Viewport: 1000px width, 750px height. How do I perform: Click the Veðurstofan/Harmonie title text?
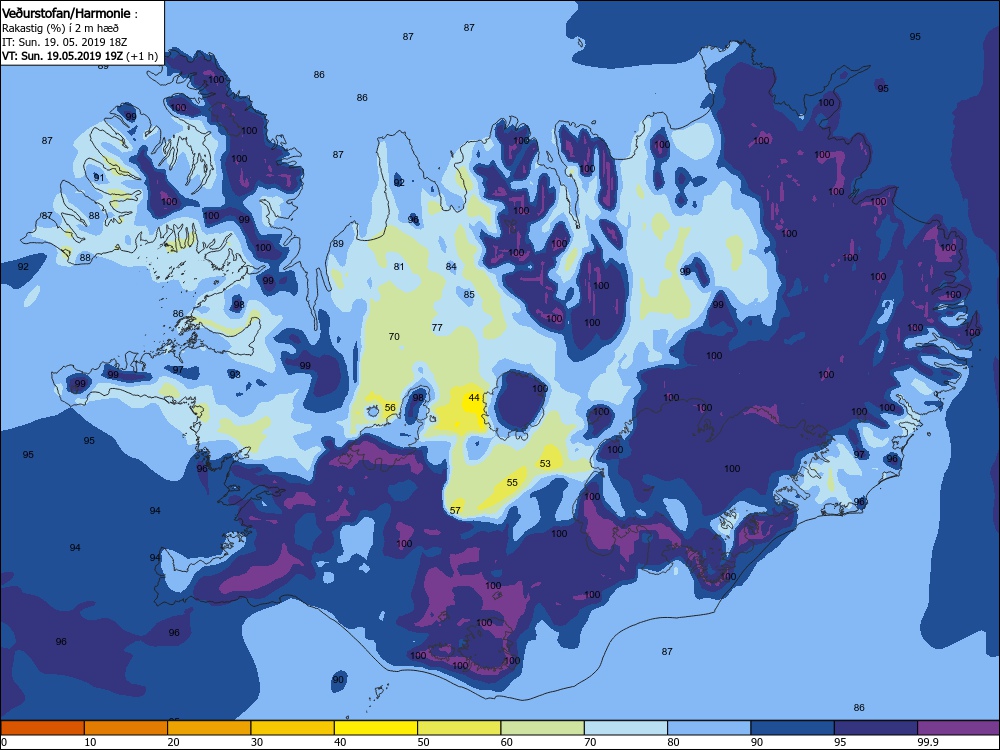click(x=66, y=13)
